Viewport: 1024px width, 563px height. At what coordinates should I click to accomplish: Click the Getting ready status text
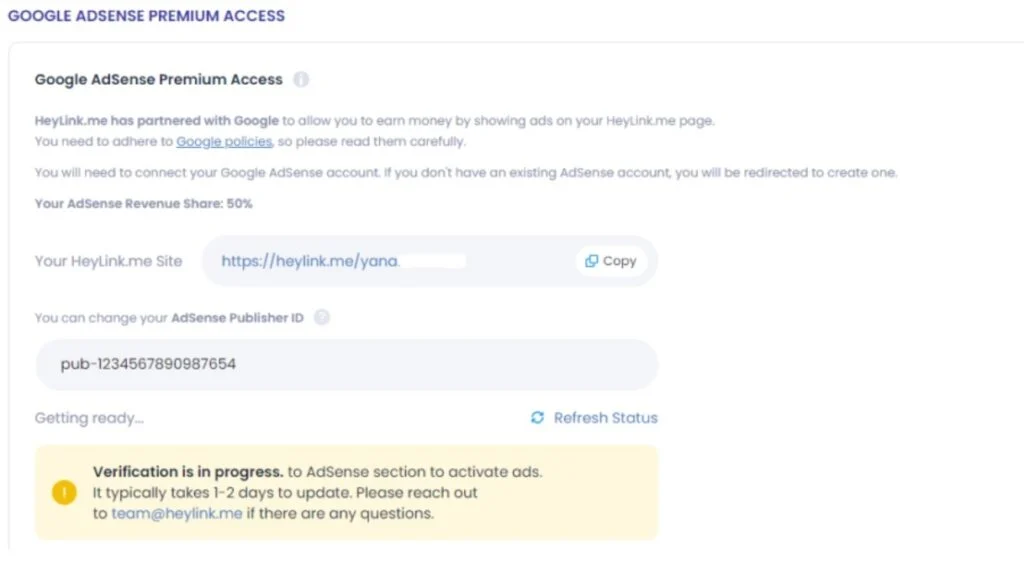point(89,418)
